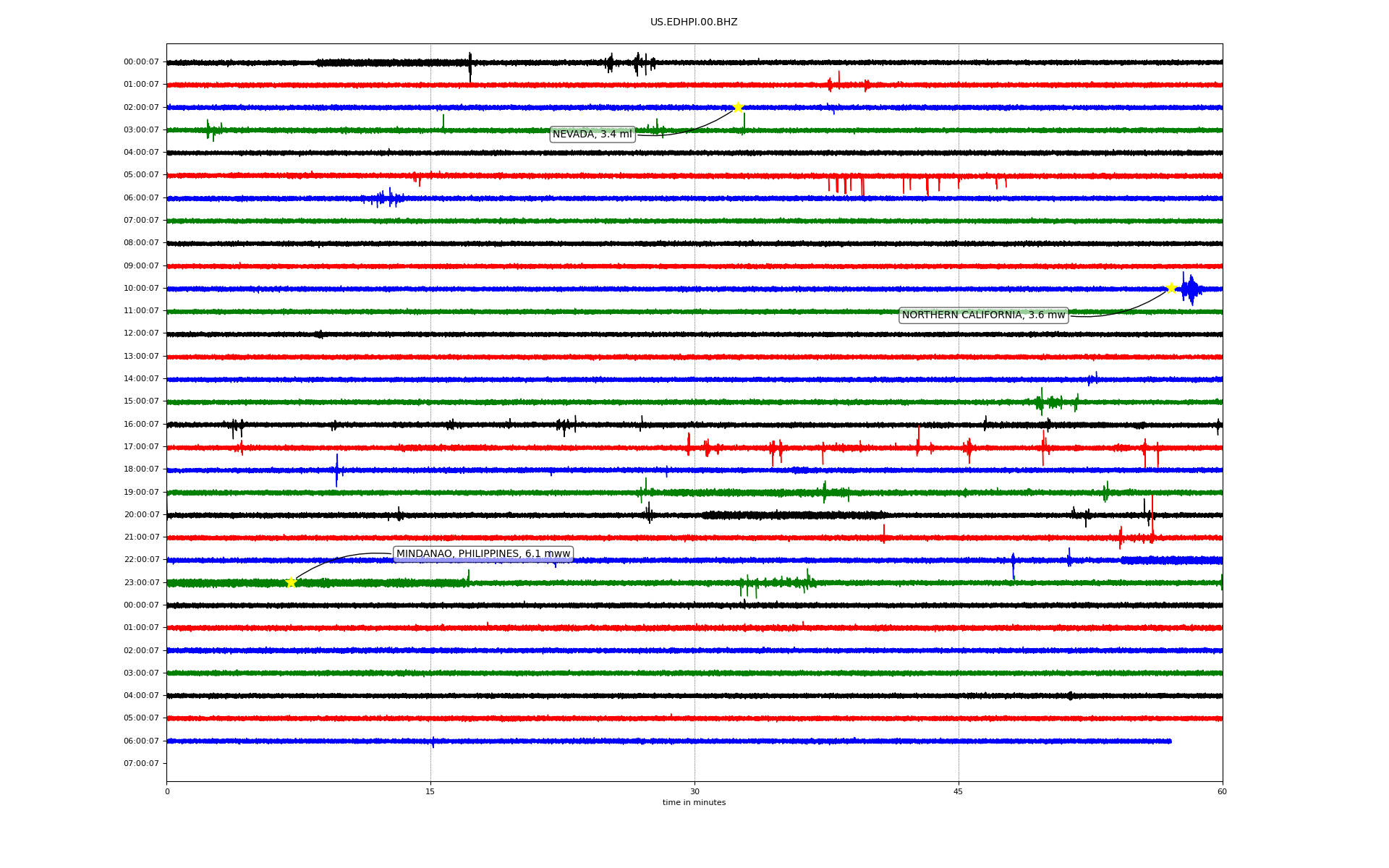The width and height of the screenshot is (1389, 868).
Task: Click the yellow star for Northern California earthquake
Action: point(1171,288)
